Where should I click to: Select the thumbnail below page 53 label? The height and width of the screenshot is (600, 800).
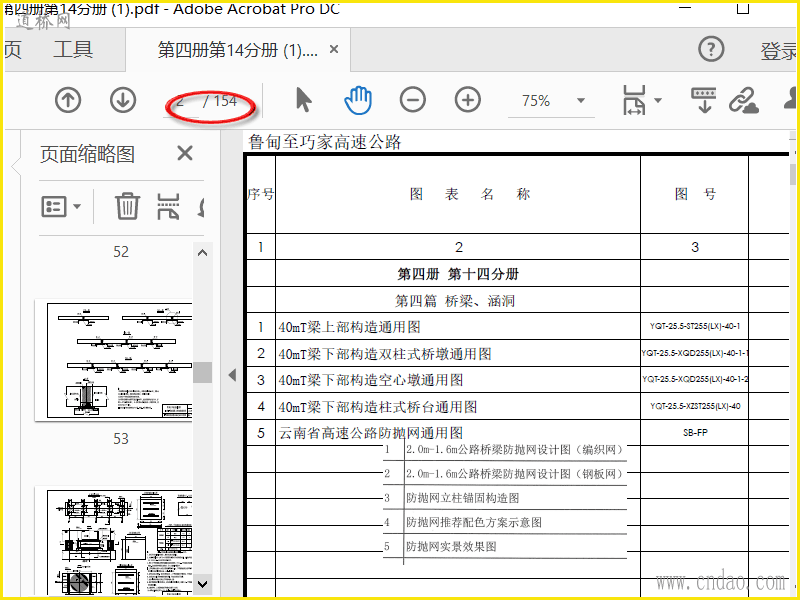pos(113,541)
